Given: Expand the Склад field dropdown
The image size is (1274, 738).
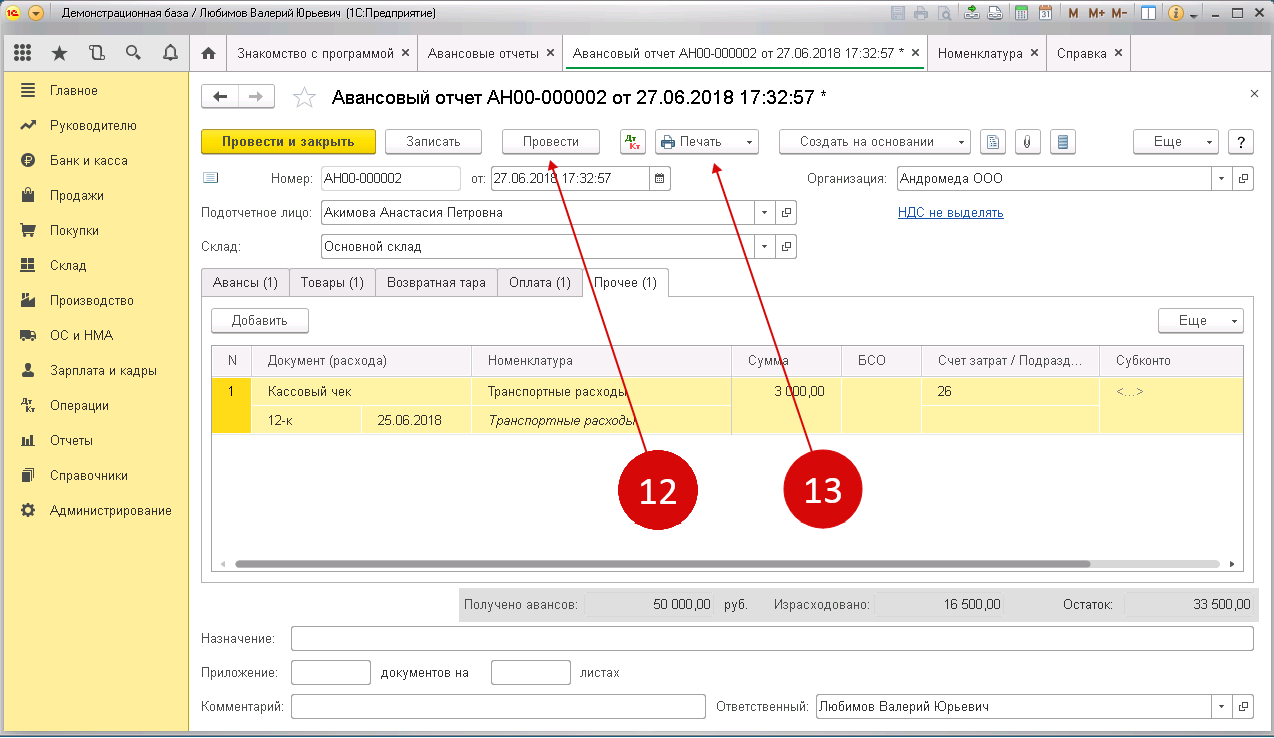Looking at the screenshot, I should click(765, 246).
